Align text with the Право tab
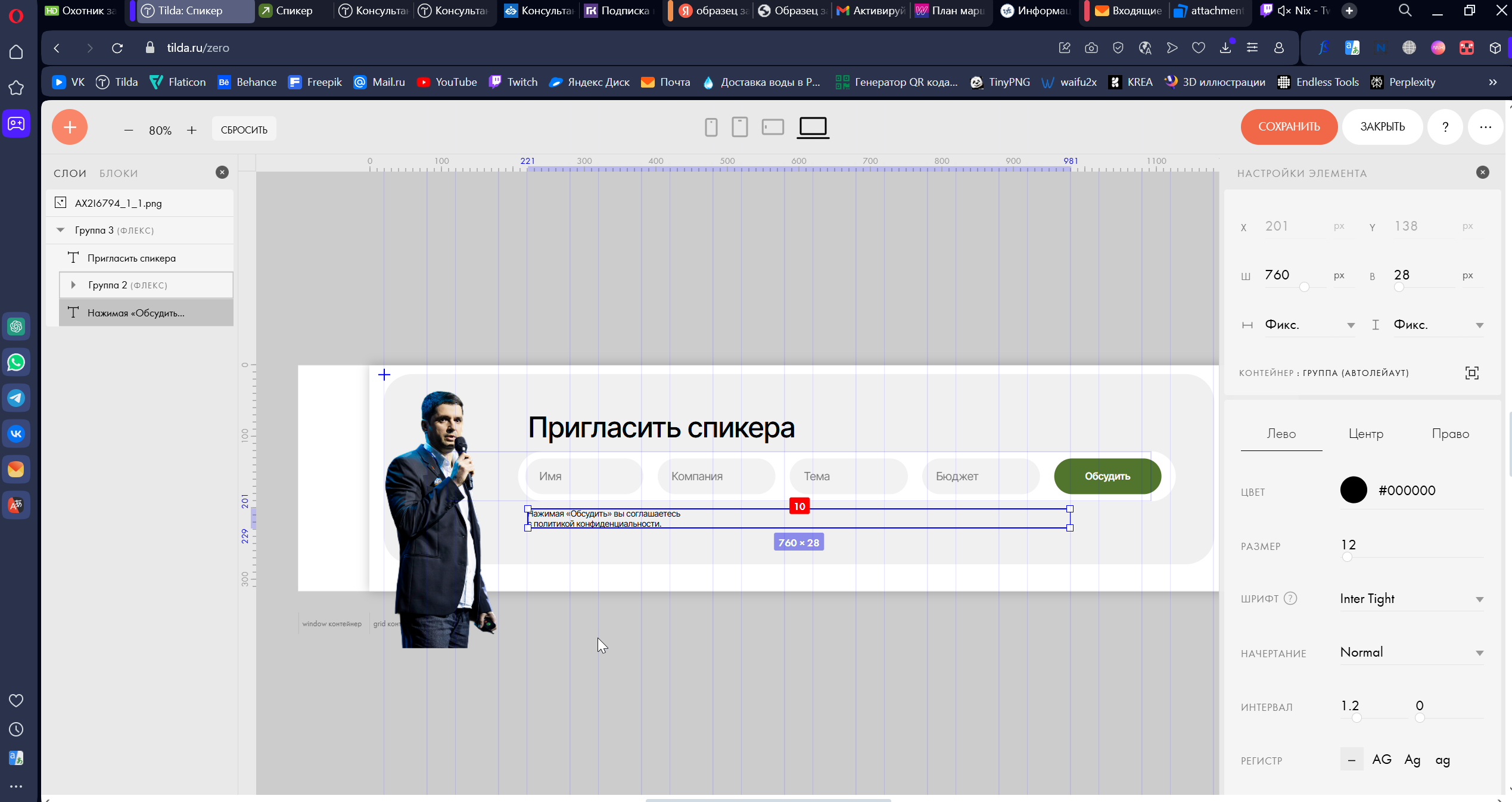Screen dimensions: 1512x802 [x=1451, y=434]
